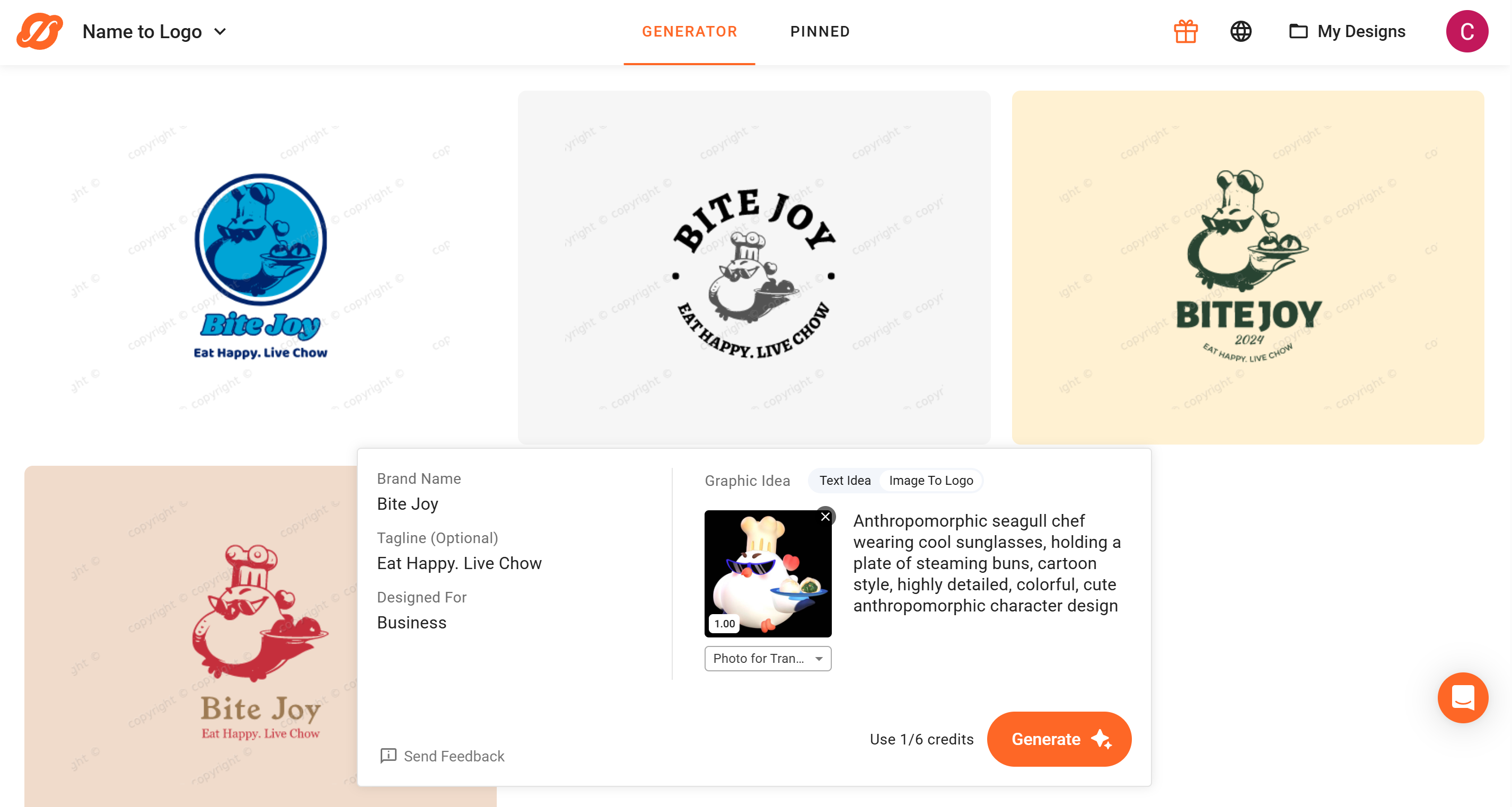
Task: Open the gift rewards icon
Action: click(1185, 32)
